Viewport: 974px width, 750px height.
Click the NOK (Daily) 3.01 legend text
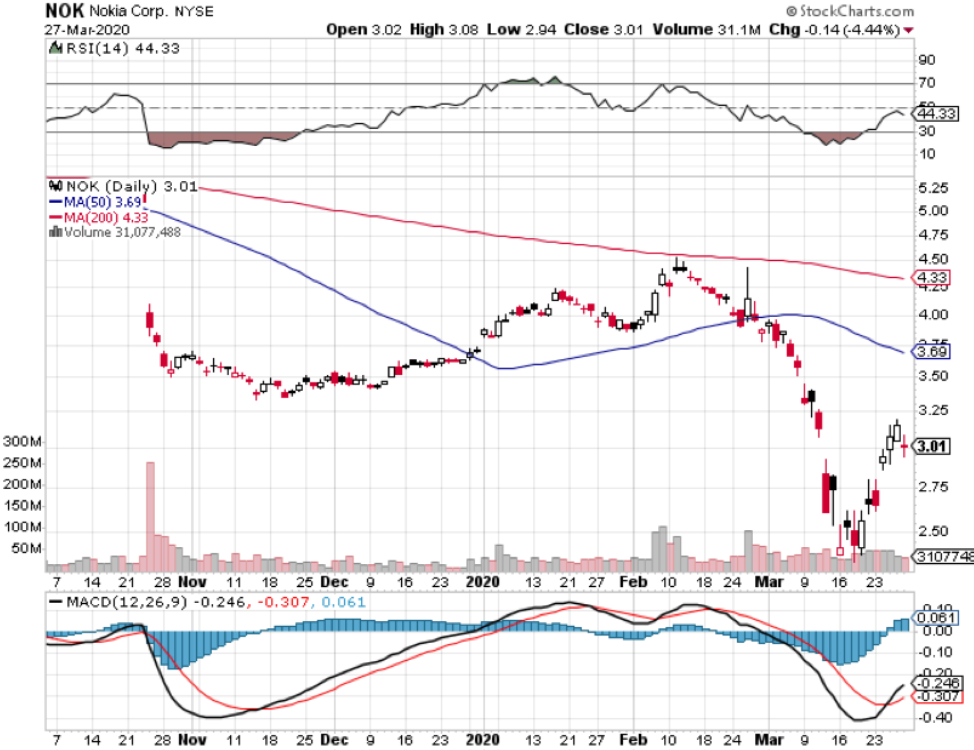(132, 186)
